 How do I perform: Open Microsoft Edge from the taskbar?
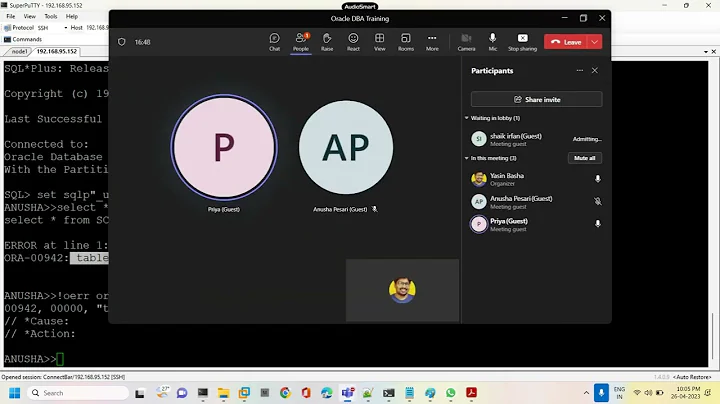(326, 393)
